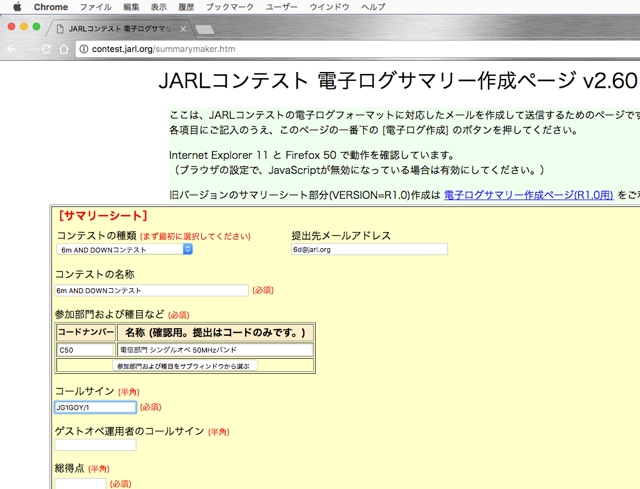This screenshot has height=489, width=640.
Task: Open the ウインドウ menu
Action: coord(329,7)
